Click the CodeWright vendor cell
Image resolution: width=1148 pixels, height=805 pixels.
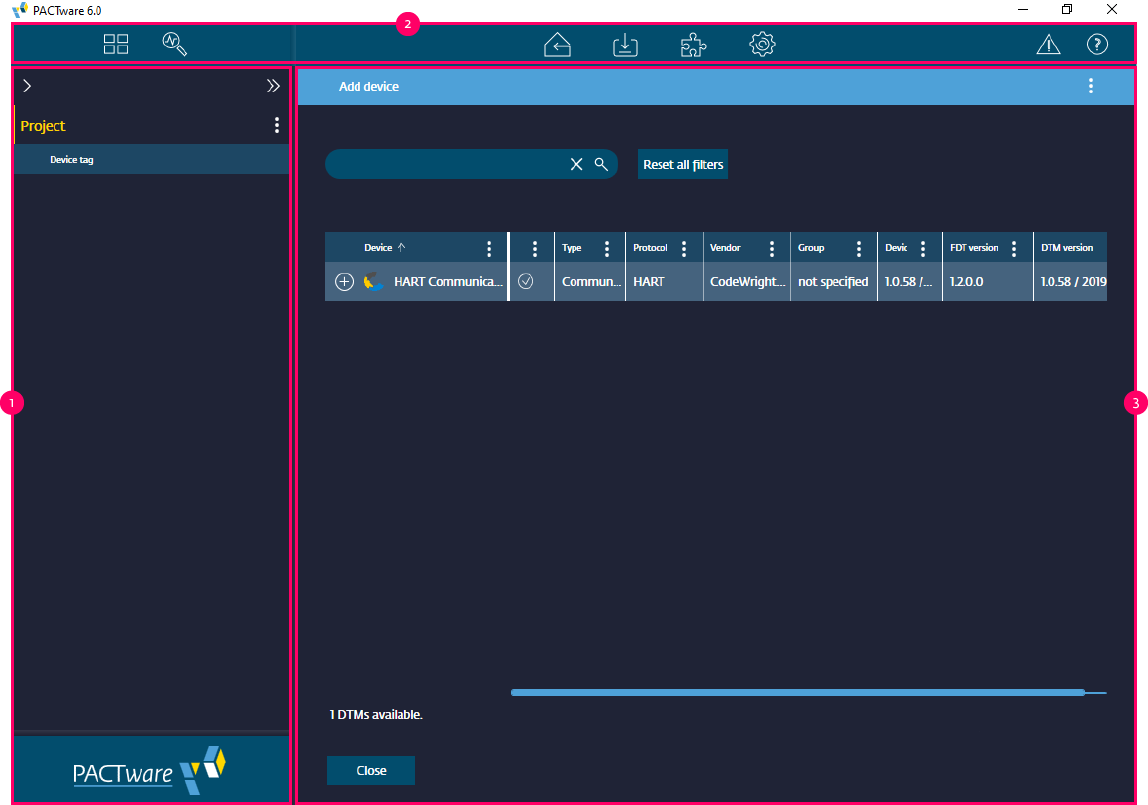747,282
